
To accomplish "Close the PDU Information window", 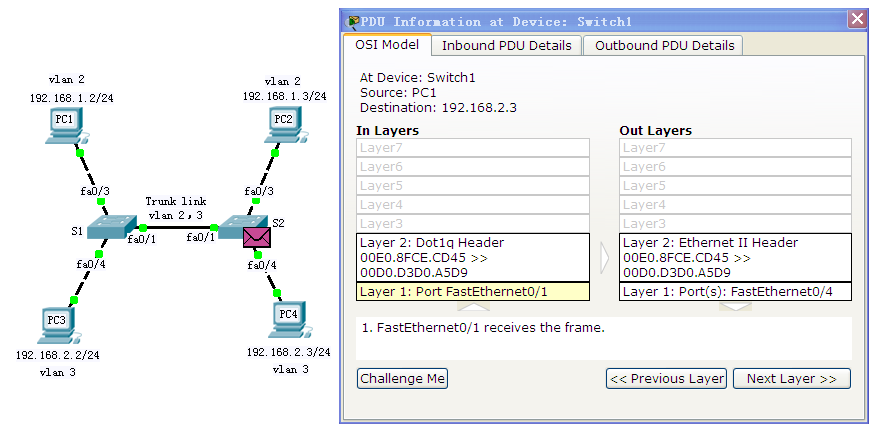I will (x=857, y=20).
